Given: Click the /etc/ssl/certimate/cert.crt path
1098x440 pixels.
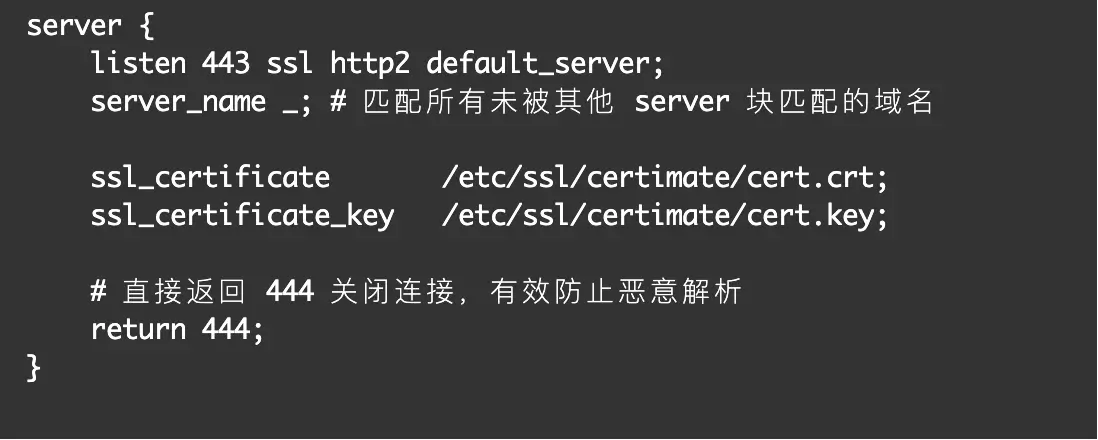Looking at the screenshot, I should [x=664, y=178].
